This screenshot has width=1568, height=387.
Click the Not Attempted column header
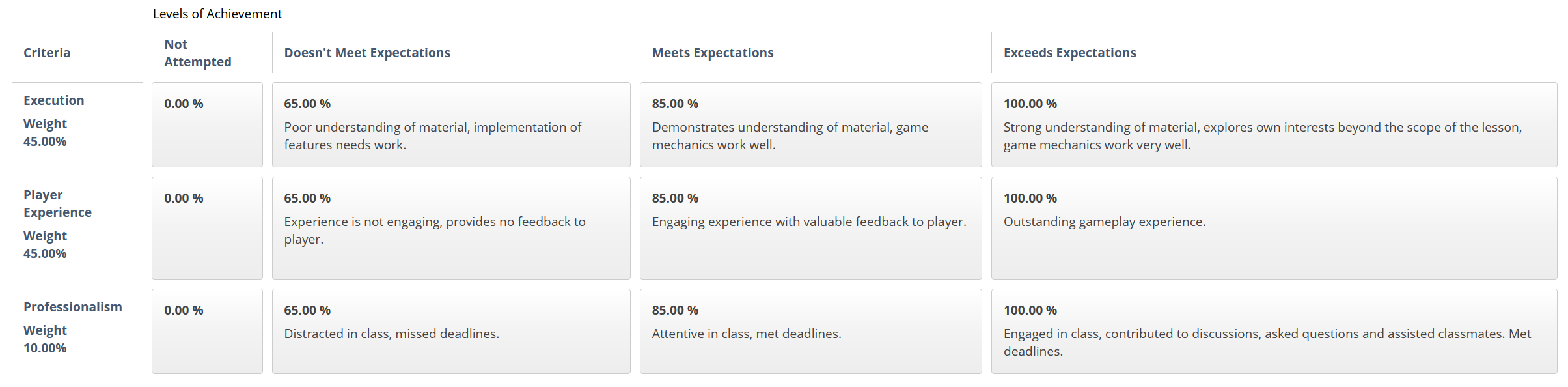198,53
